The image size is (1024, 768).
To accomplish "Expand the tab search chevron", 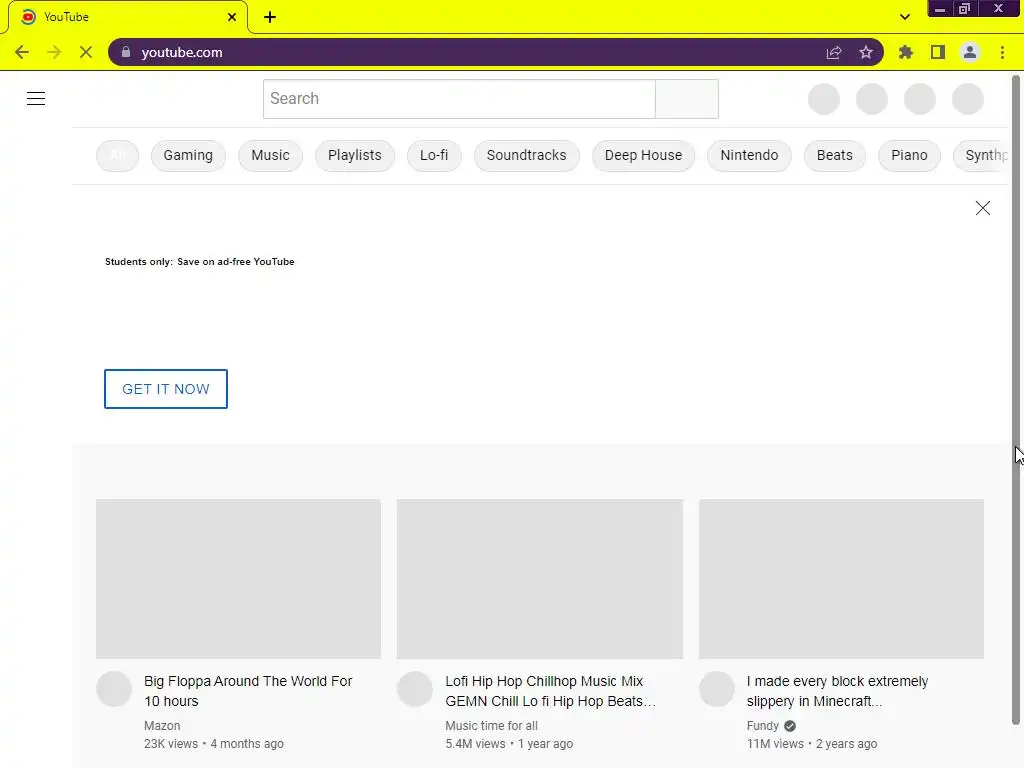I will [x=904, y=17].
